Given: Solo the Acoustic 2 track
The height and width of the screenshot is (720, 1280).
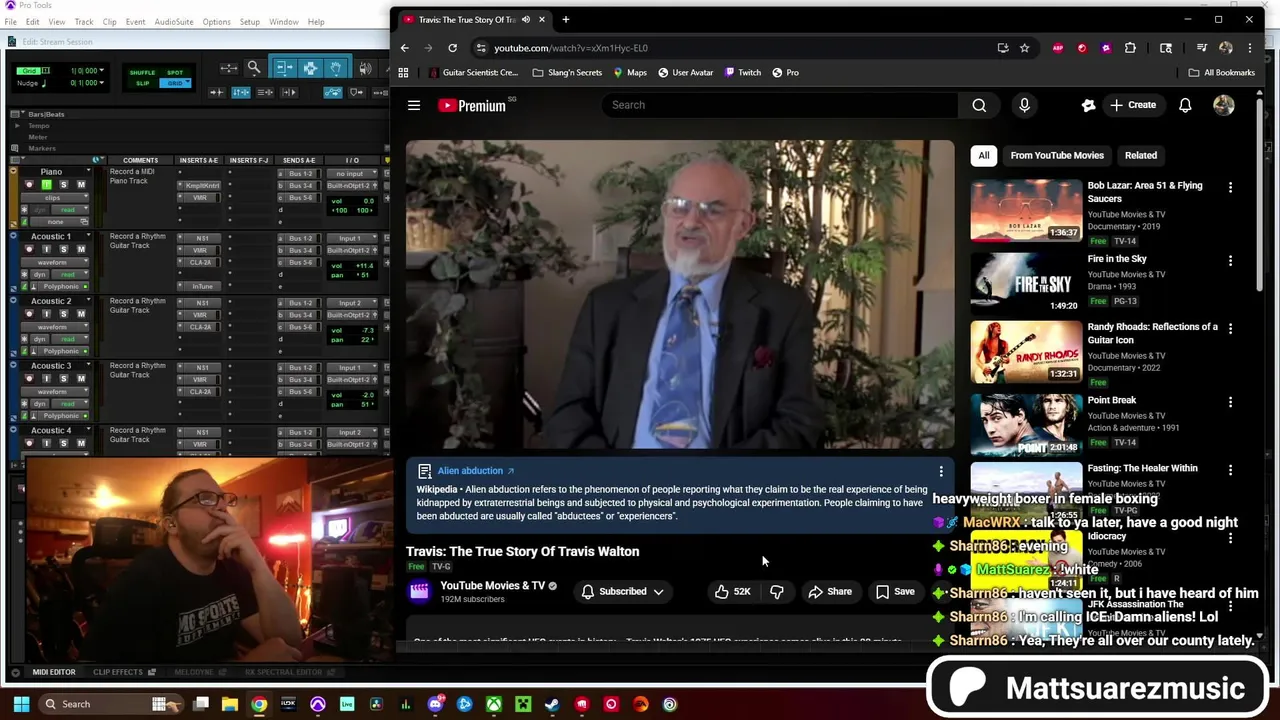Looking at the screenshot, I should (x=64, y=314).
